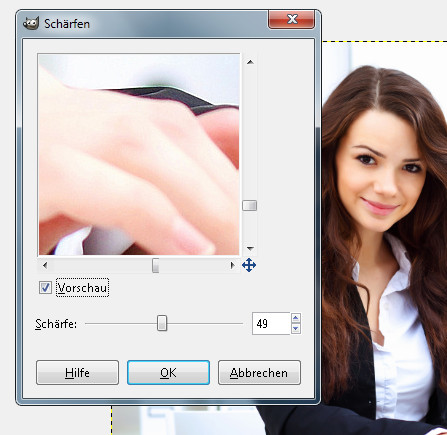Image resolution: width=447 pixels, height=435 pixels.
Task: Click the preview navigation cross-arrows icon
Action: click(x=249, y=266)
